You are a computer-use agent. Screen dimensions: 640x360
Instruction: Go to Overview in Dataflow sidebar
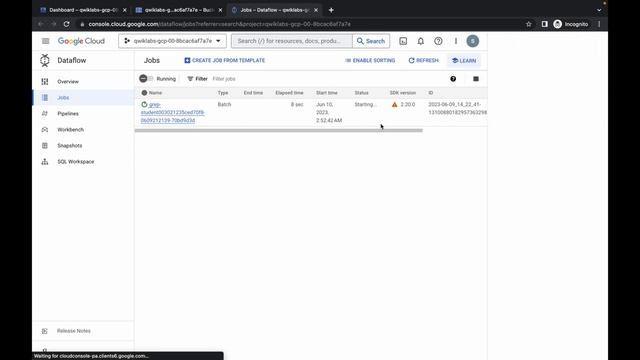pos(68,82)
